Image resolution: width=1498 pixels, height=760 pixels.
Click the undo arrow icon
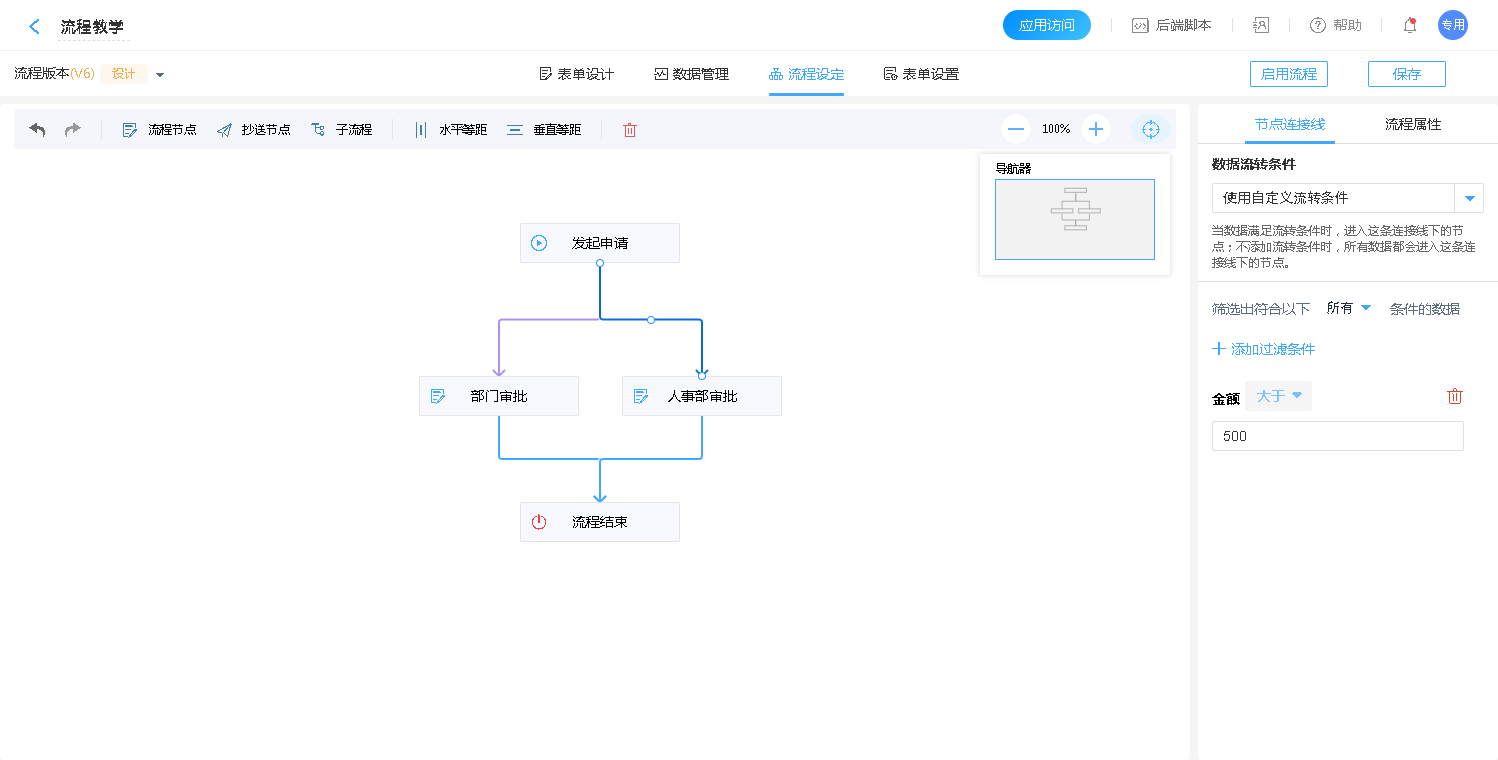[x=37, y=130]
